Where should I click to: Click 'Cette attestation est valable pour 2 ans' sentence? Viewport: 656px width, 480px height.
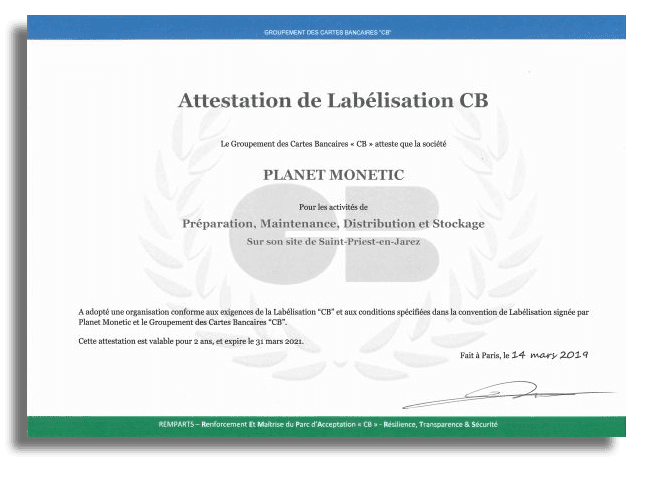[x=191, y=341]
